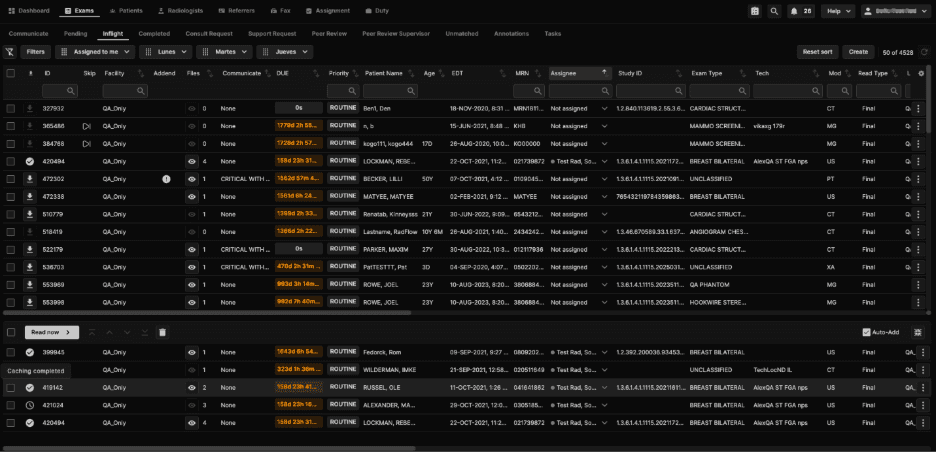The height and width of the screenshot is (453, 936).
Task: Click the horizontal scrollbar under the top exam list
Action: pos(207,312)
